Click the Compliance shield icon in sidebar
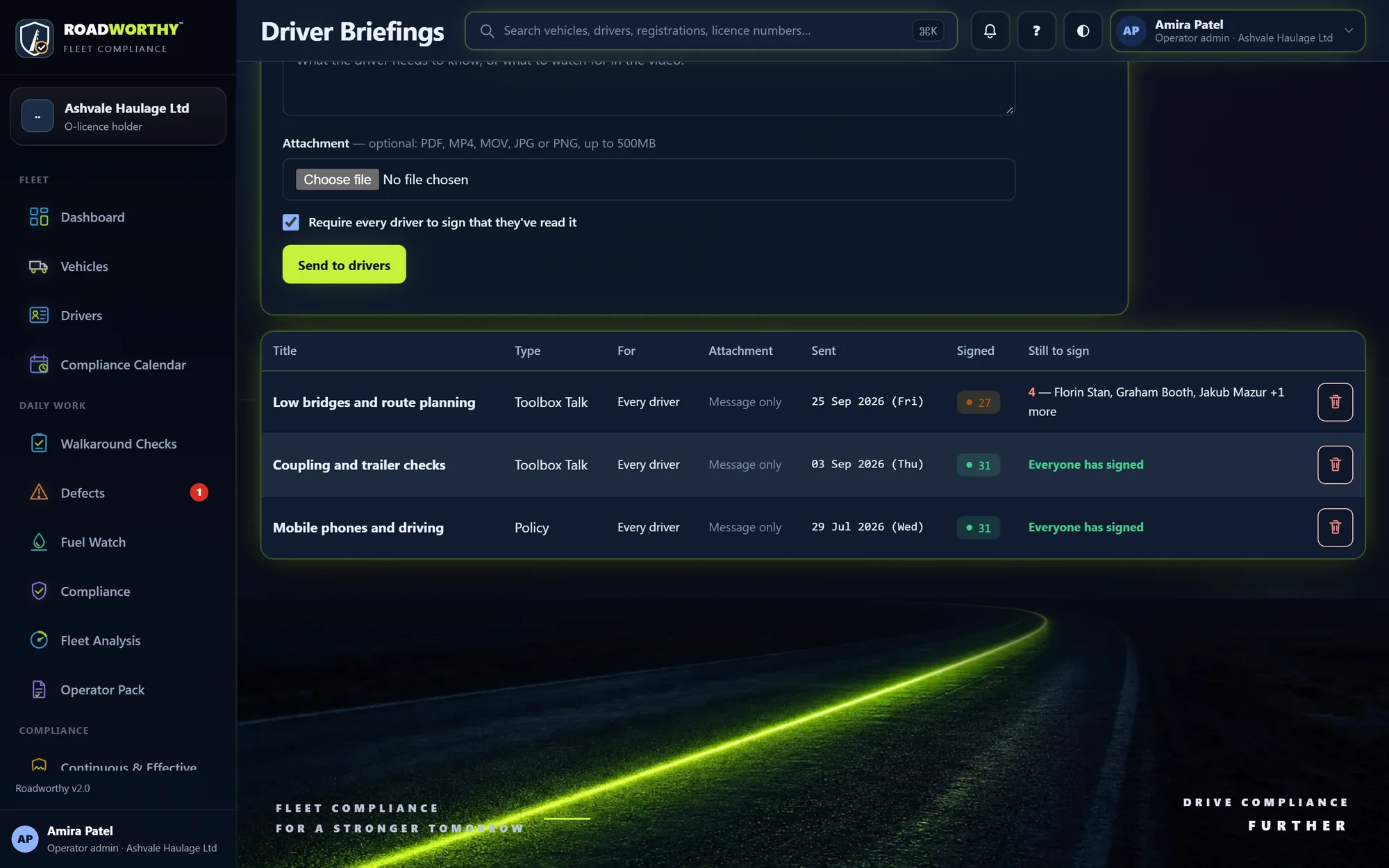 39,591
